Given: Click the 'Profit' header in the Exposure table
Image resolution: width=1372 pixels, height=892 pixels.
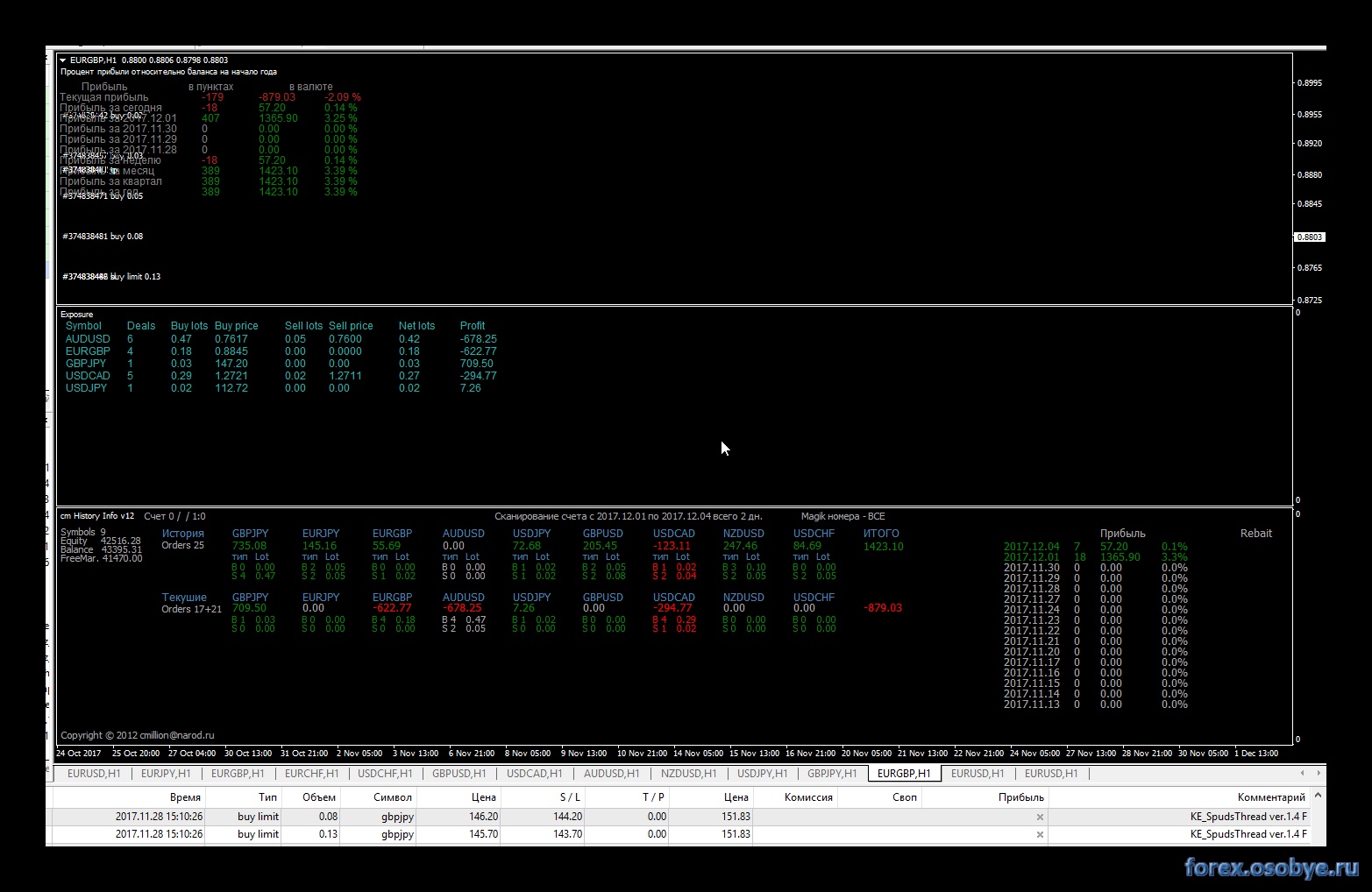Looking at the screenshot, I should tap(473, 326).
